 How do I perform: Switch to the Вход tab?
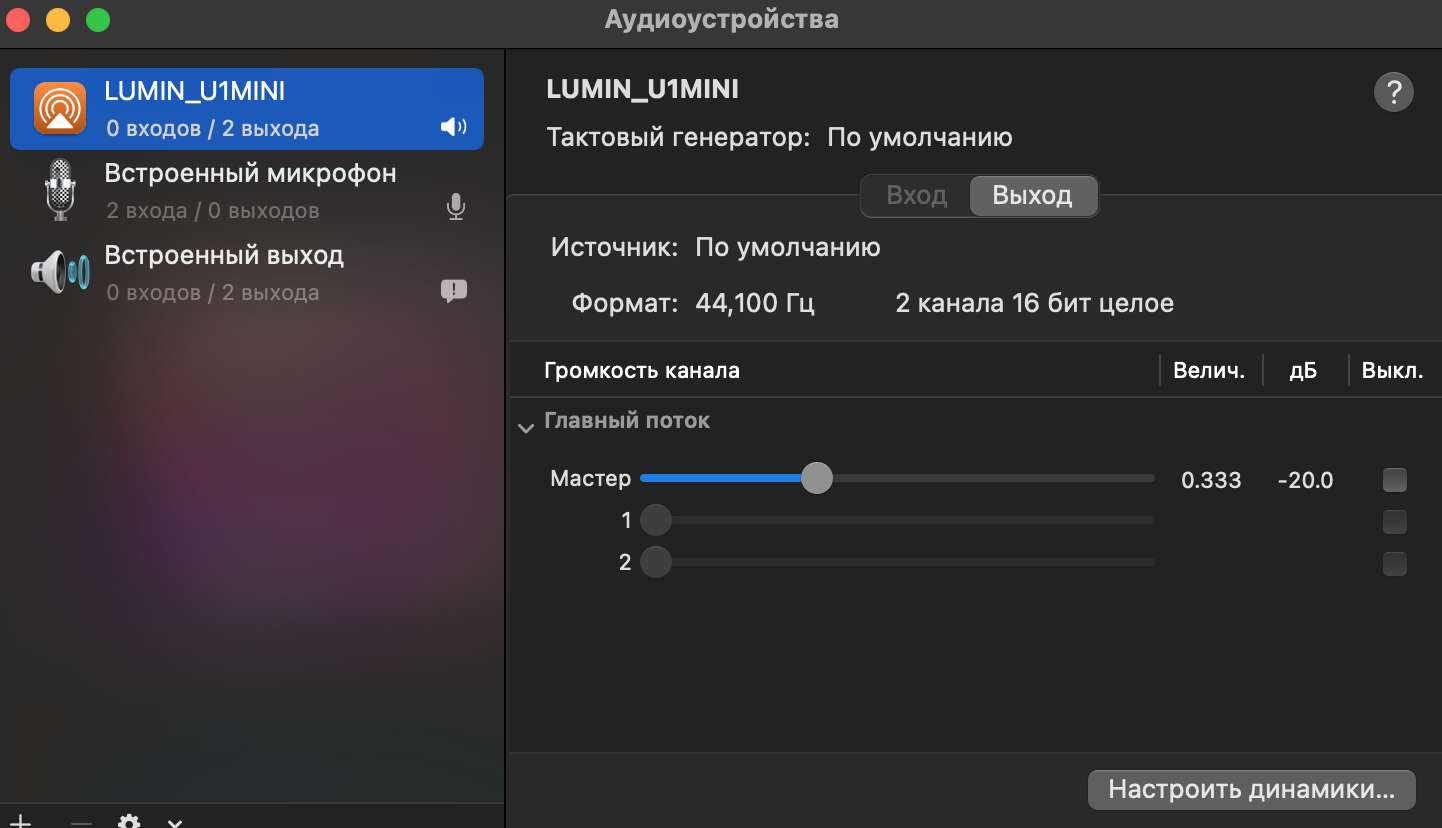pyautogui.click(x=917, y=195)
